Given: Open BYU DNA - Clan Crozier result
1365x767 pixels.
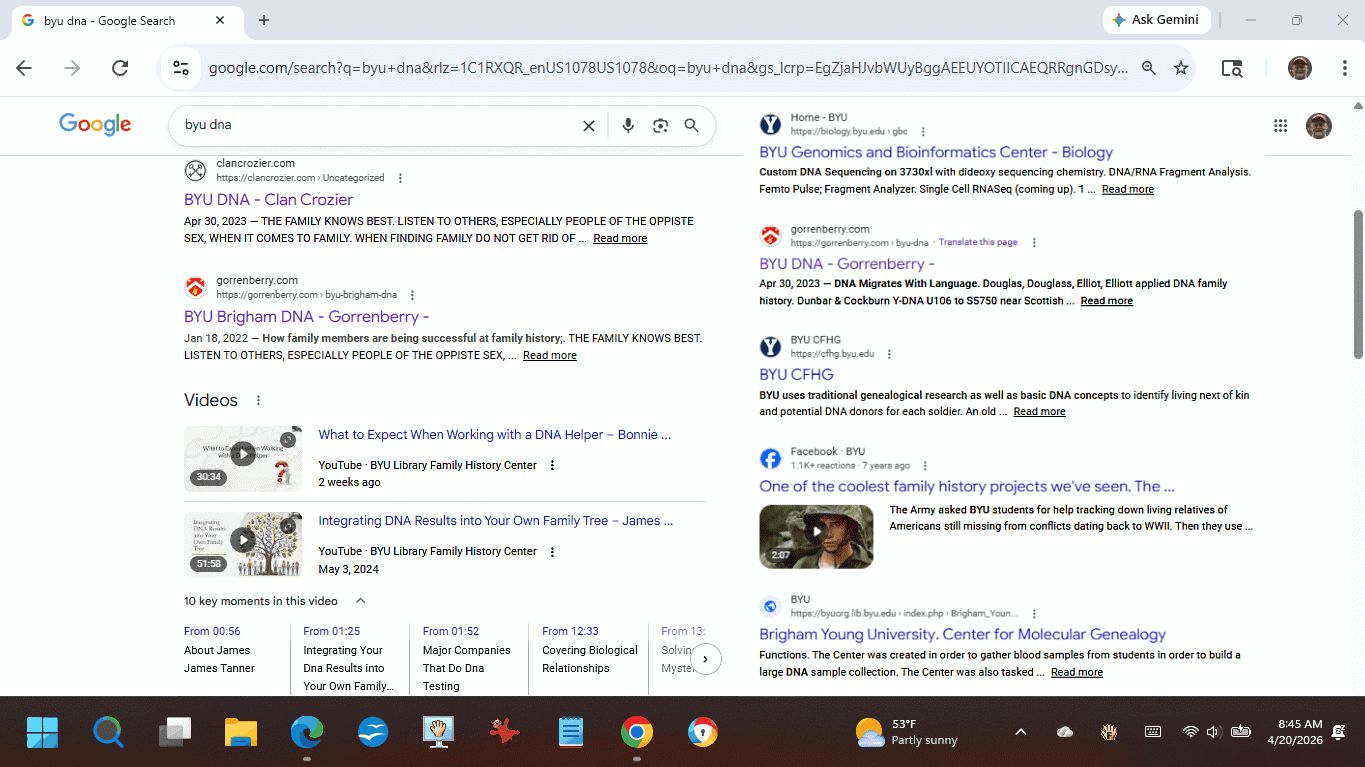Looking at the screenshot, I should (x=268, y=199).
